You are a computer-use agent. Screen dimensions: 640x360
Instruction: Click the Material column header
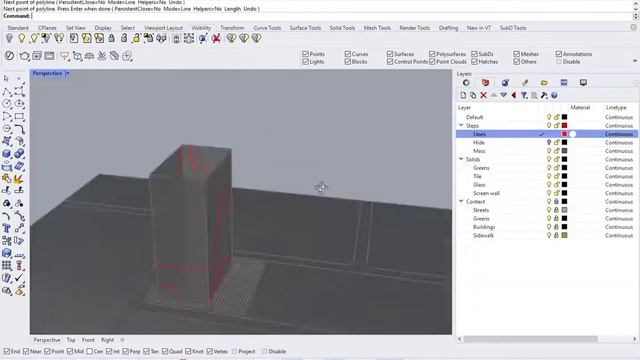click(x=580, y=107)
